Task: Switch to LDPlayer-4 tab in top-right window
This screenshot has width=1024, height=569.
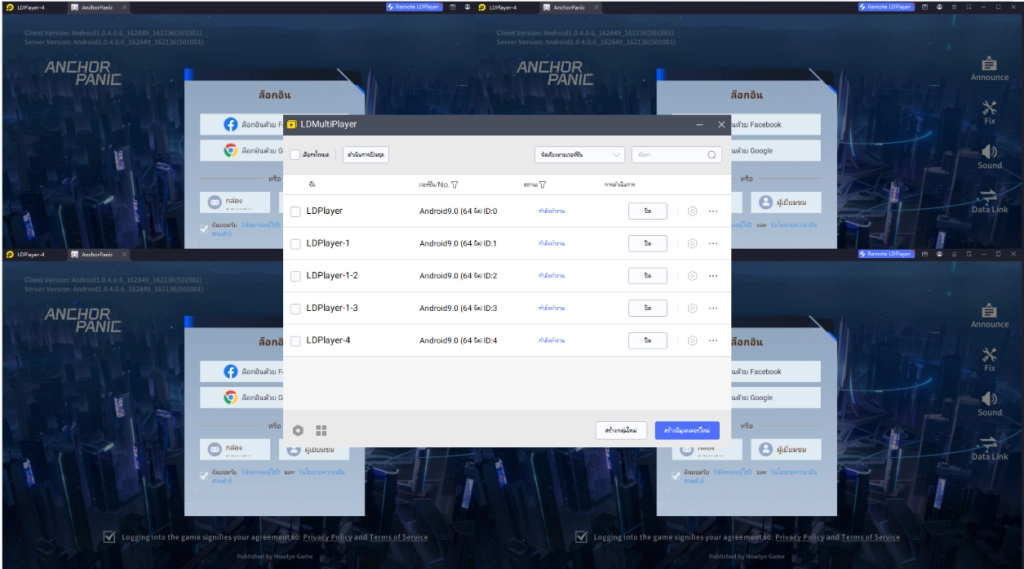Action: (498, 7)
